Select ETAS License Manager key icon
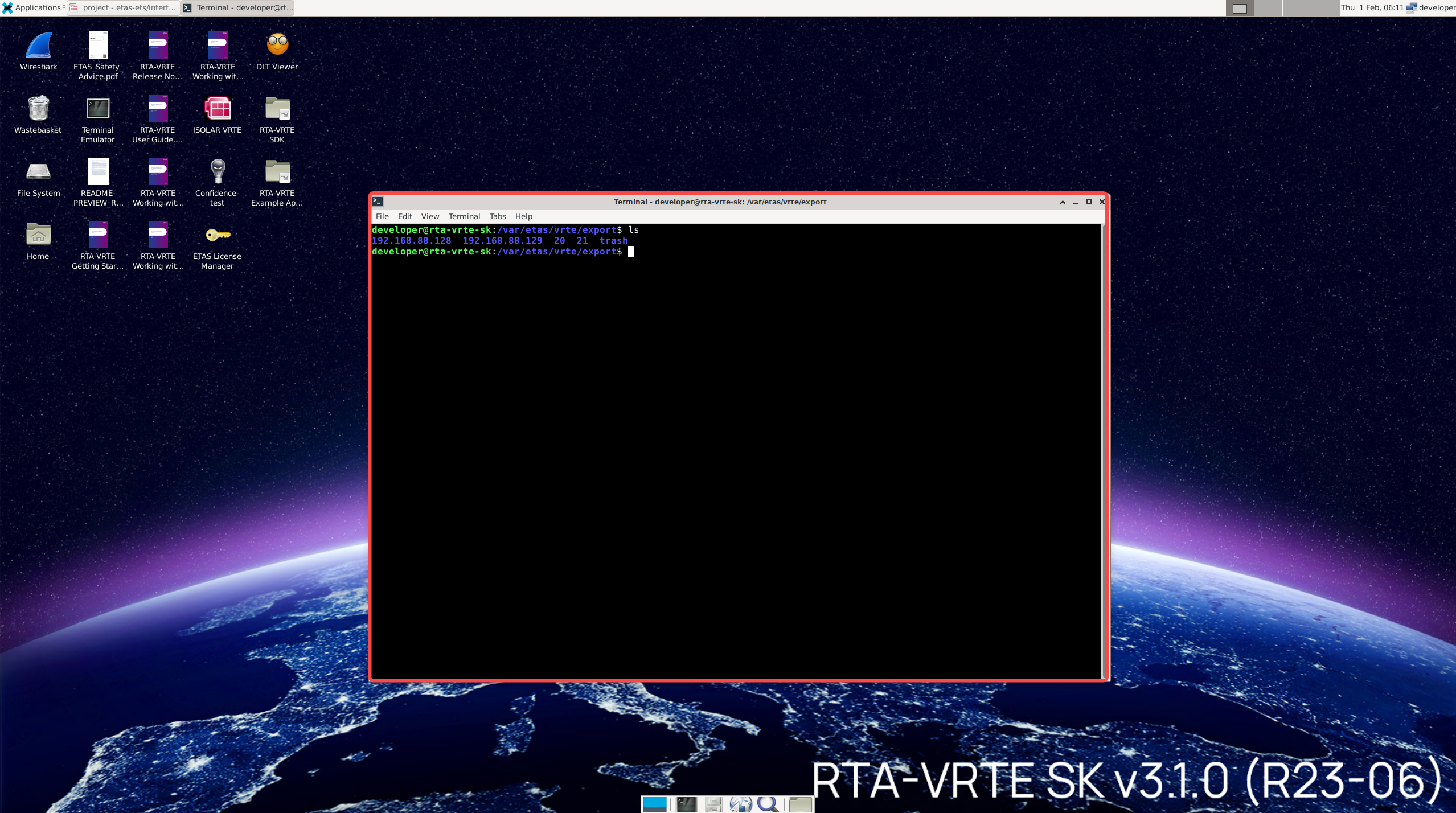 tap(218, 235)
